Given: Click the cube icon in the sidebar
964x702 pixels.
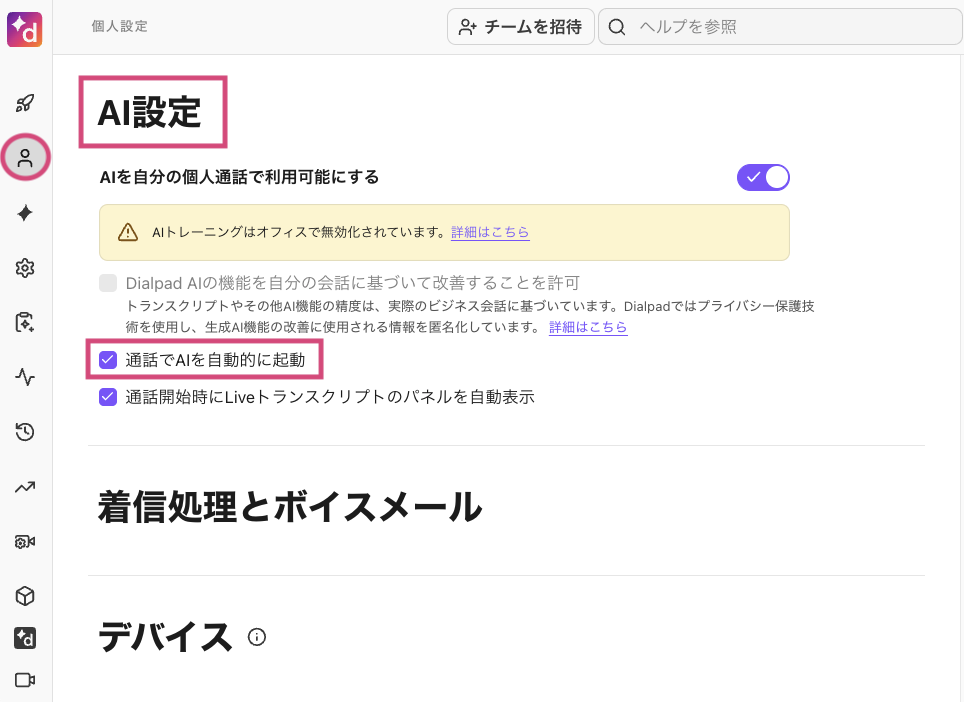Looking at the screenshot, I should point(26,596).
